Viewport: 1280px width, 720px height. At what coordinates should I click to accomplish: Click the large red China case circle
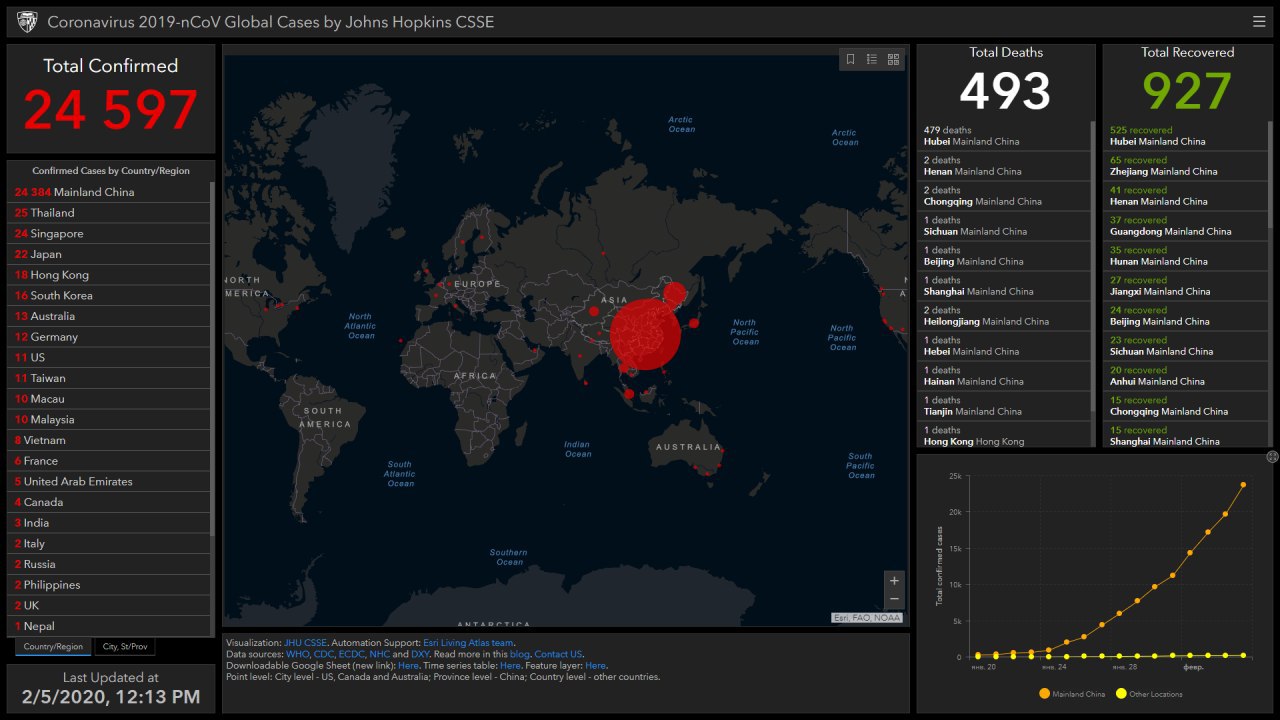pos(645,334)
